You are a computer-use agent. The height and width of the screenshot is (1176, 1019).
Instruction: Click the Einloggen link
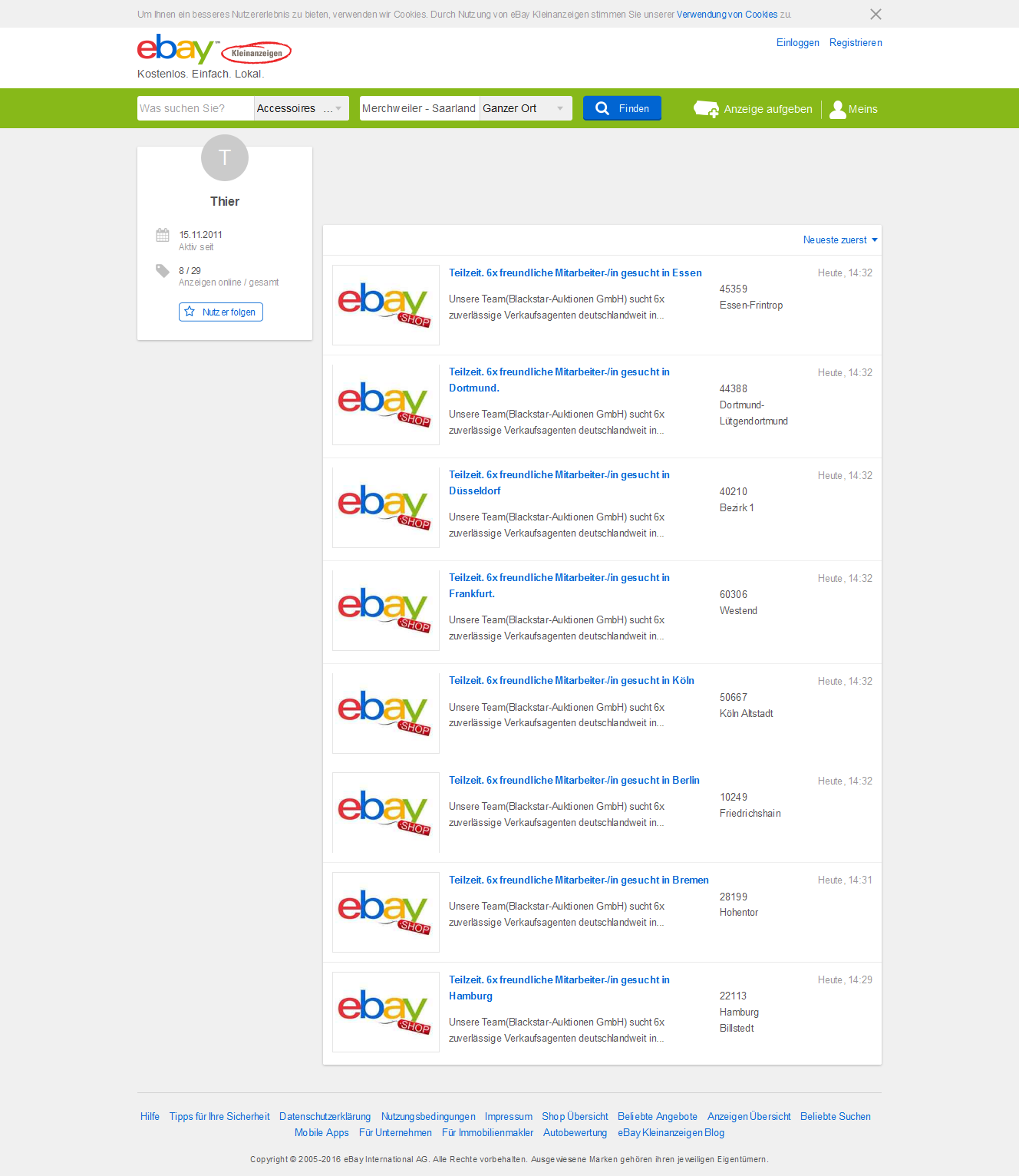coord(797,43)
